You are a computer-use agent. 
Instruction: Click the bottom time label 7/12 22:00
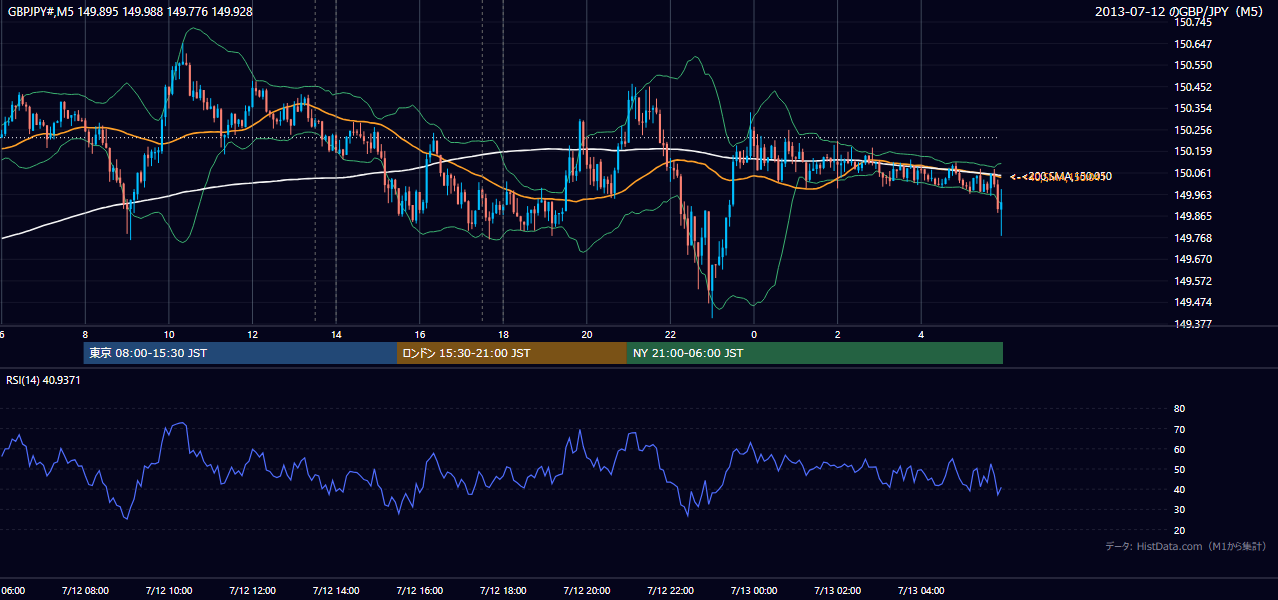pos(669,591)
